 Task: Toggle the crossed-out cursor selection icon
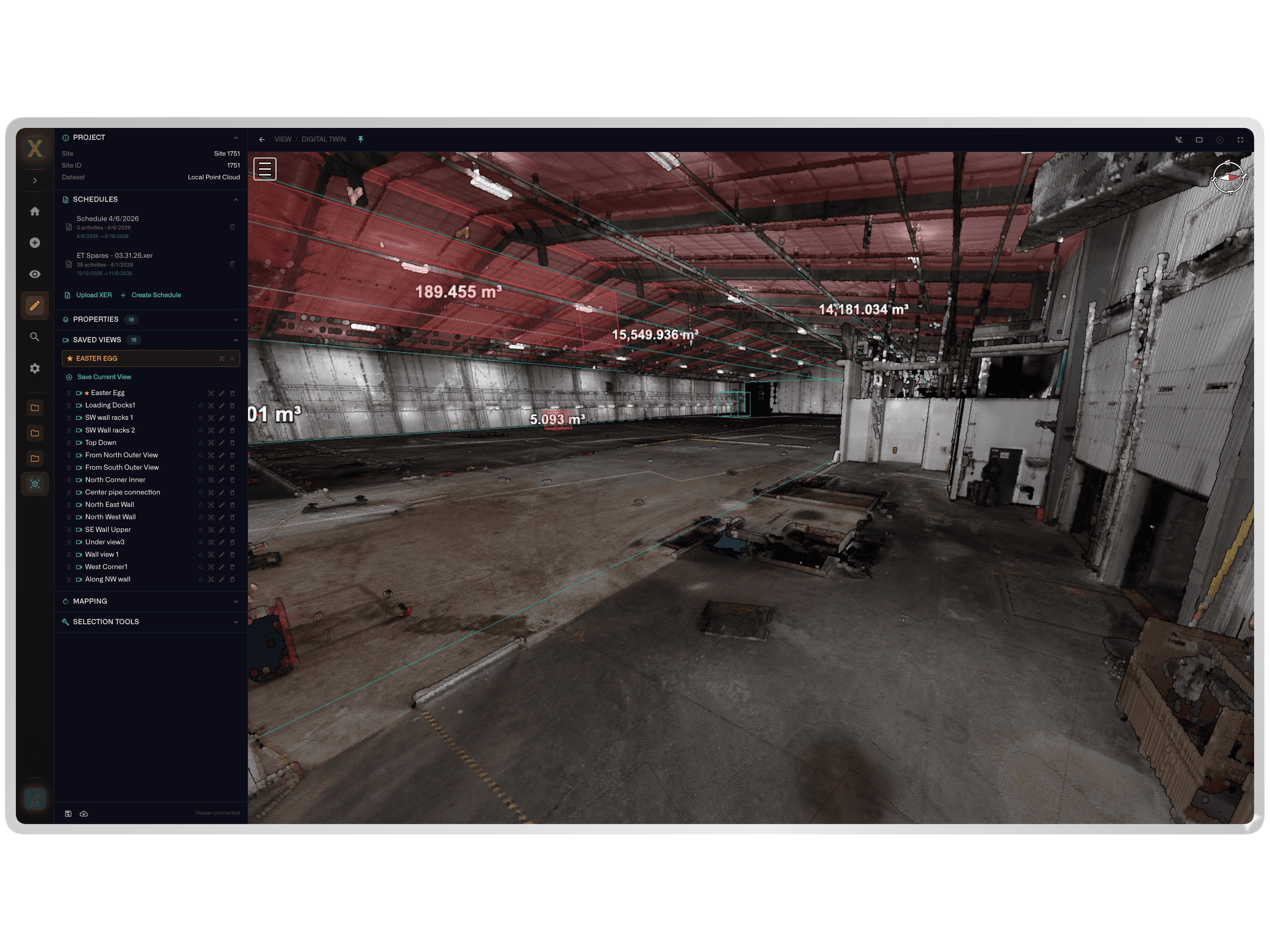click(1179, 139)
